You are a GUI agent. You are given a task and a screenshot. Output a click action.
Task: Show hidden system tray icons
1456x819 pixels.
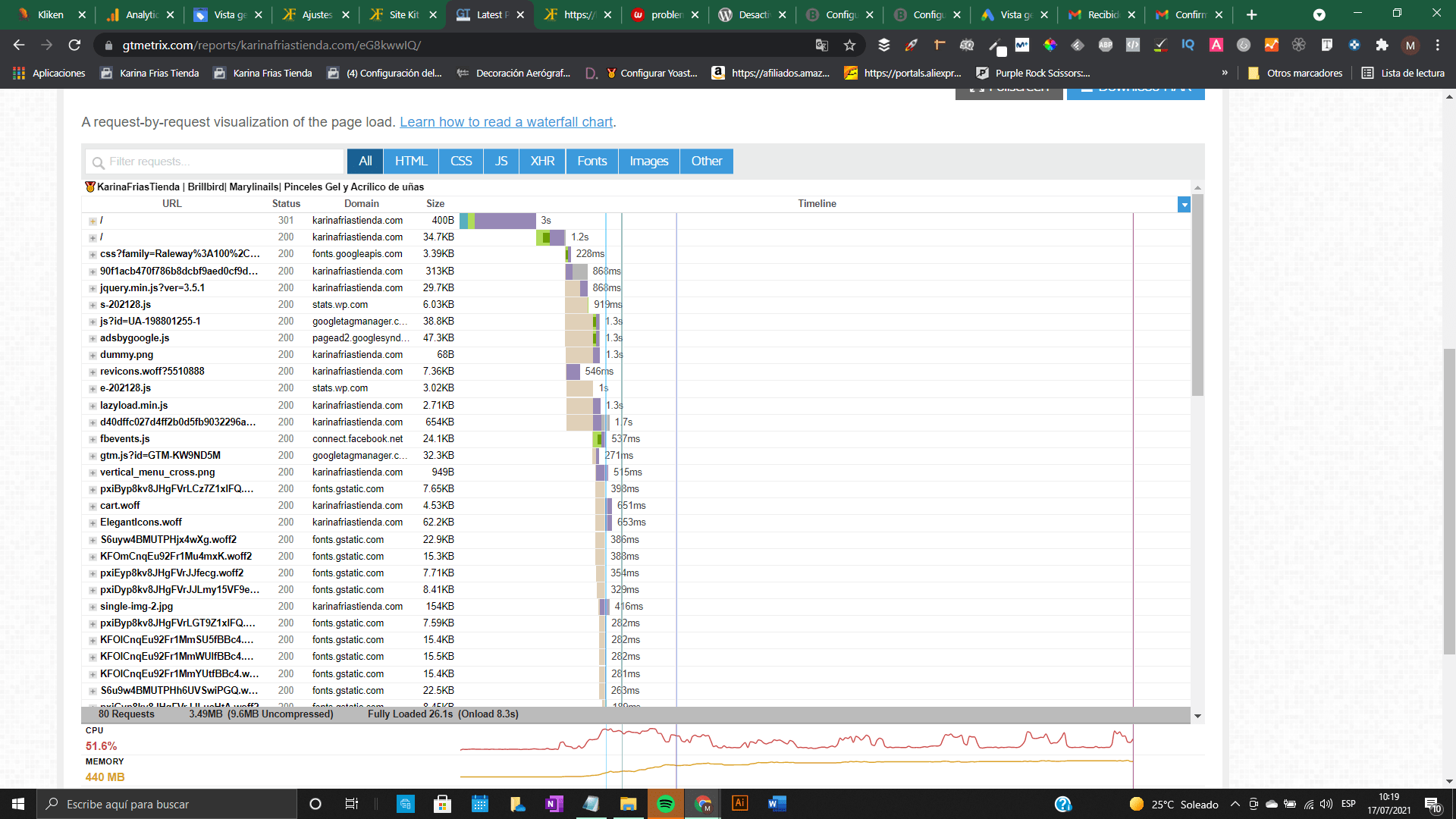[1235, 804]
